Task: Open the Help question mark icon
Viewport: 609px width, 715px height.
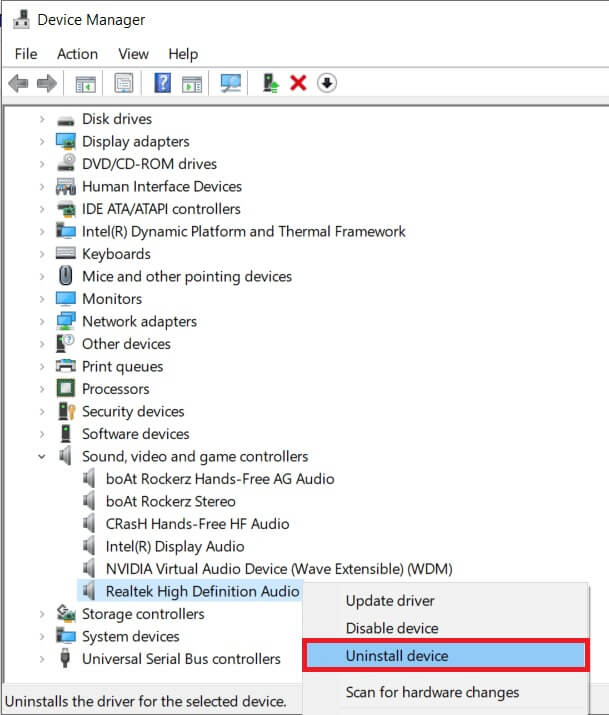Action: coord(162,83)
